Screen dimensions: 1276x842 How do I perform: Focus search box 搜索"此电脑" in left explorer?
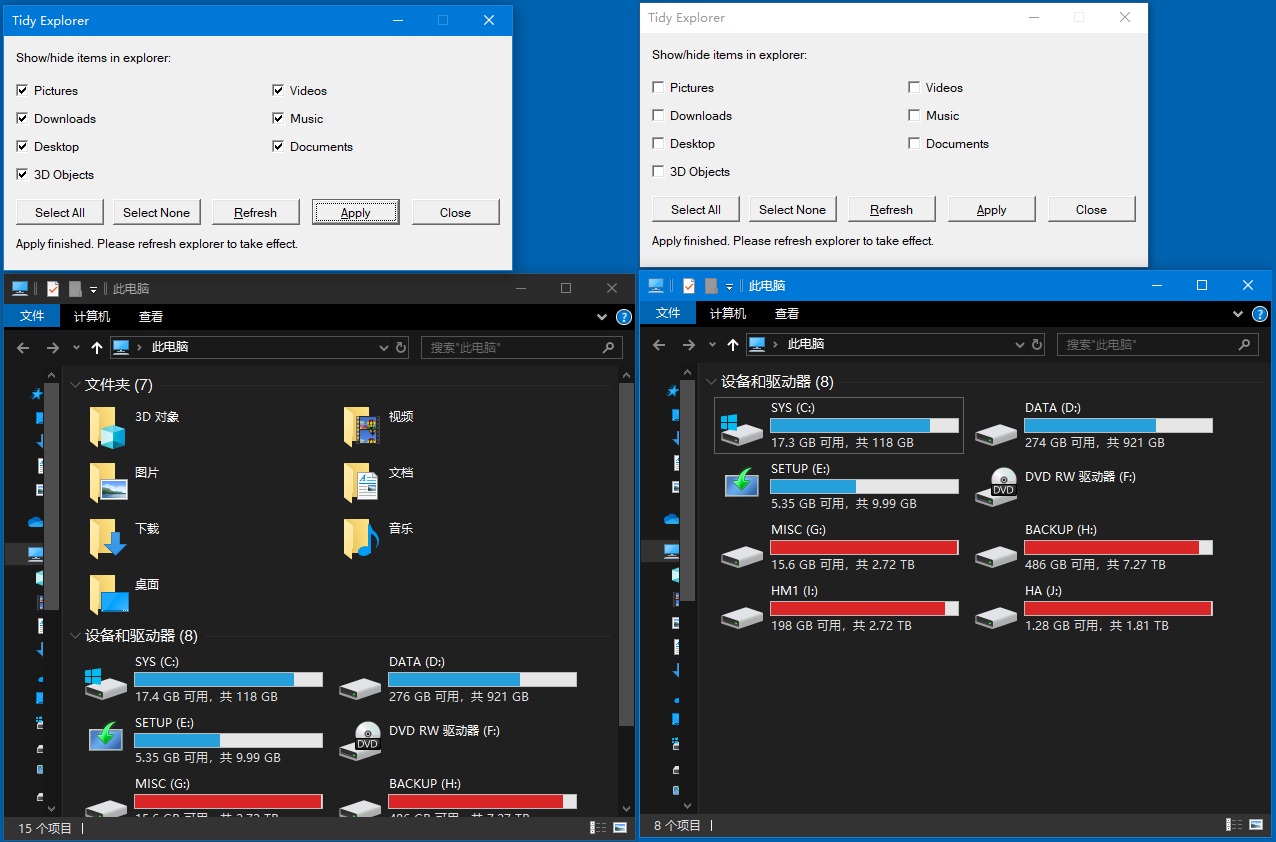(x=522, y=348)
